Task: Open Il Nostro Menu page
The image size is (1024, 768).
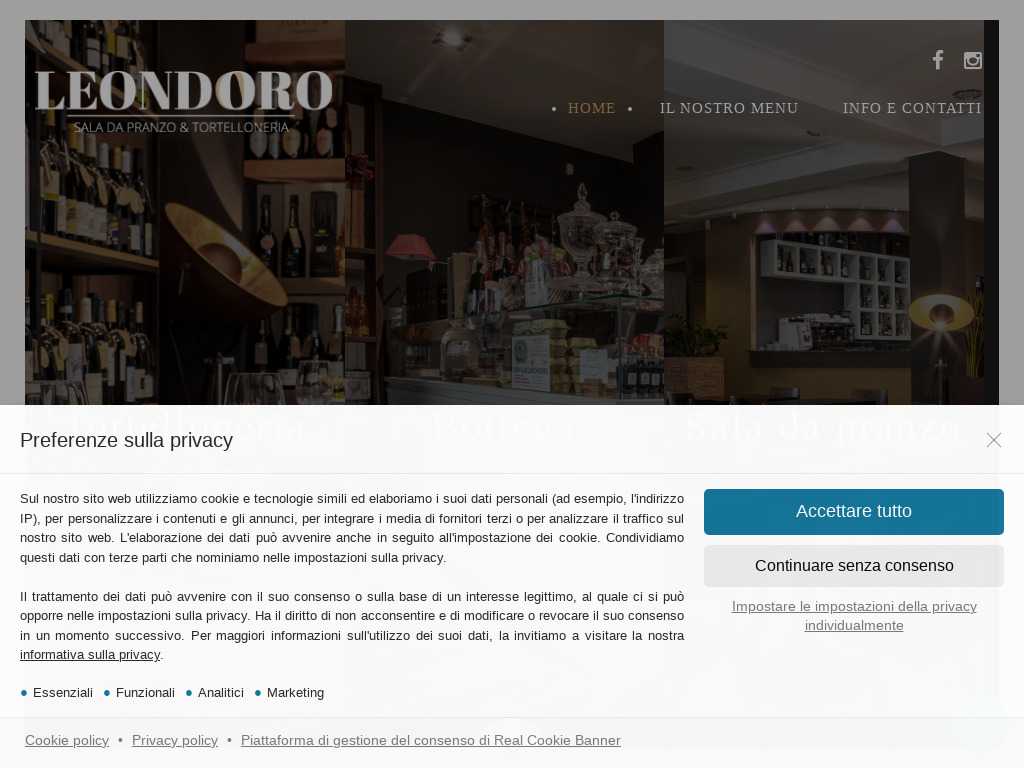Action: click(729, 108)
